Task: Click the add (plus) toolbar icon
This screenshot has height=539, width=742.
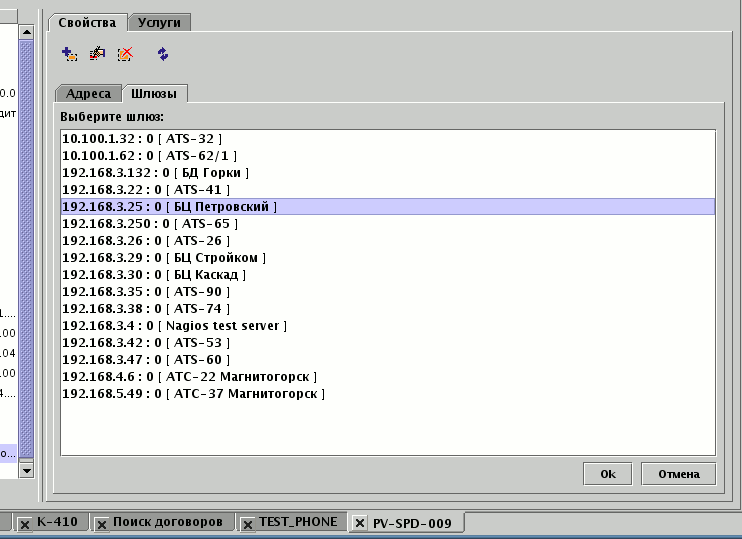Action: click(69, 54)
